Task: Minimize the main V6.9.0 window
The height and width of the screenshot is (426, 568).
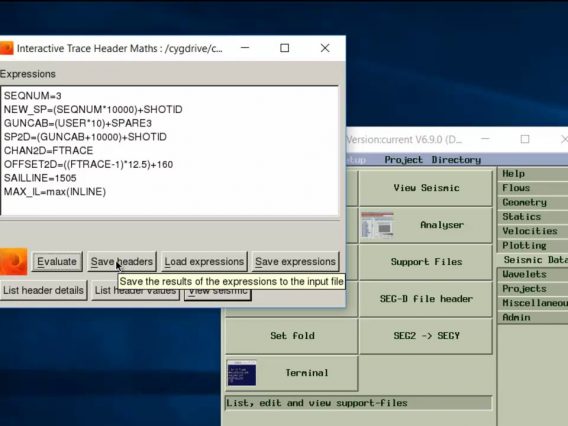Action: coord(485,139)
